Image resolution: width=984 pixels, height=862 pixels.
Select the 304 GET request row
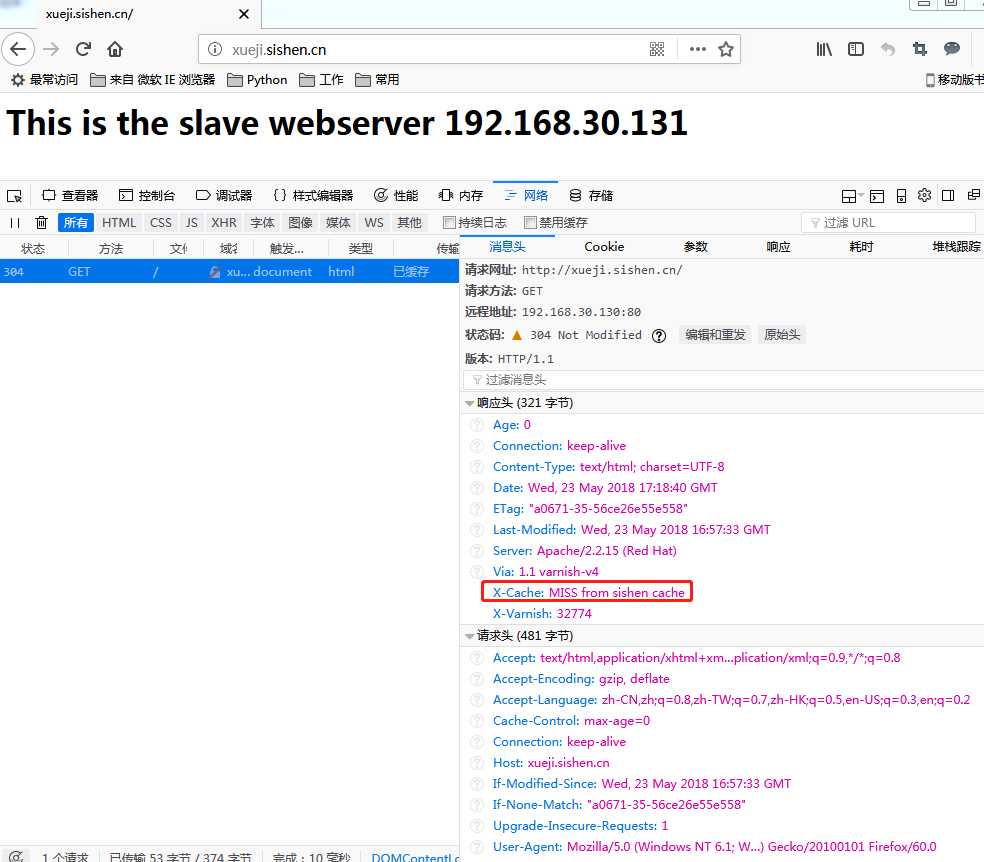coord(230,272)
